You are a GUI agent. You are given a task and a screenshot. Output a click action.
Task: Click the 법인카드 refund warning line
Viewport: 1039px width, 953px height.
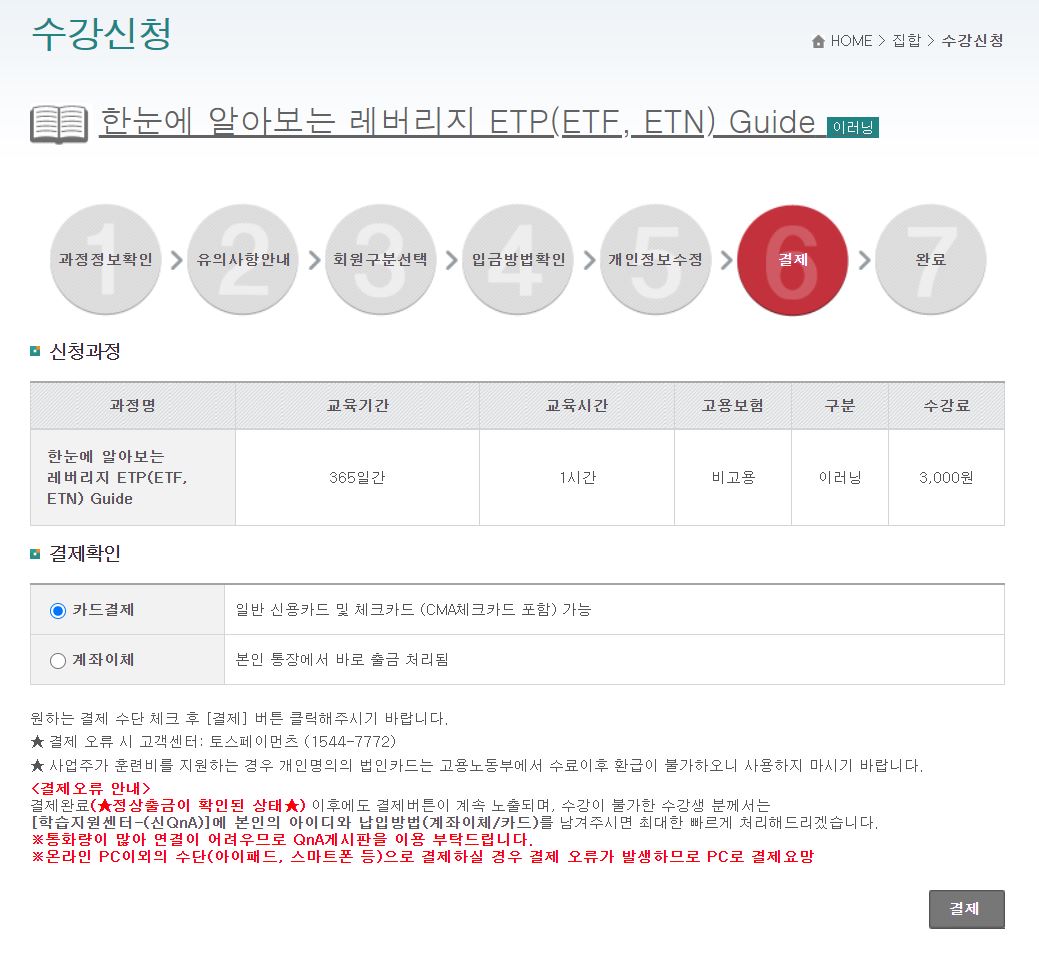pyautogui.click(x=477, y=765)
